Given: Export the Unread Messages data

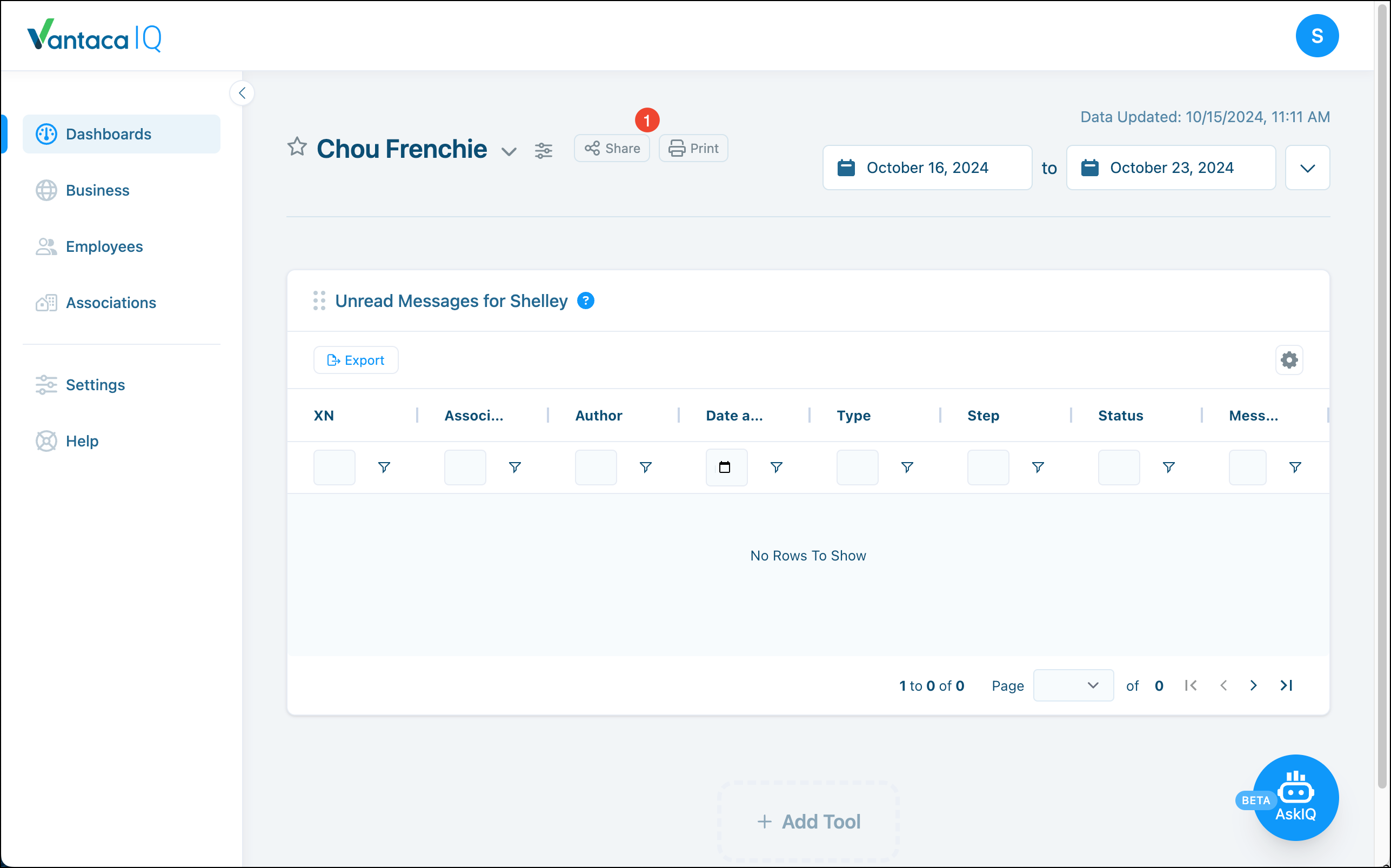Looking at the screenshot, I should click(x=356, y=360).
